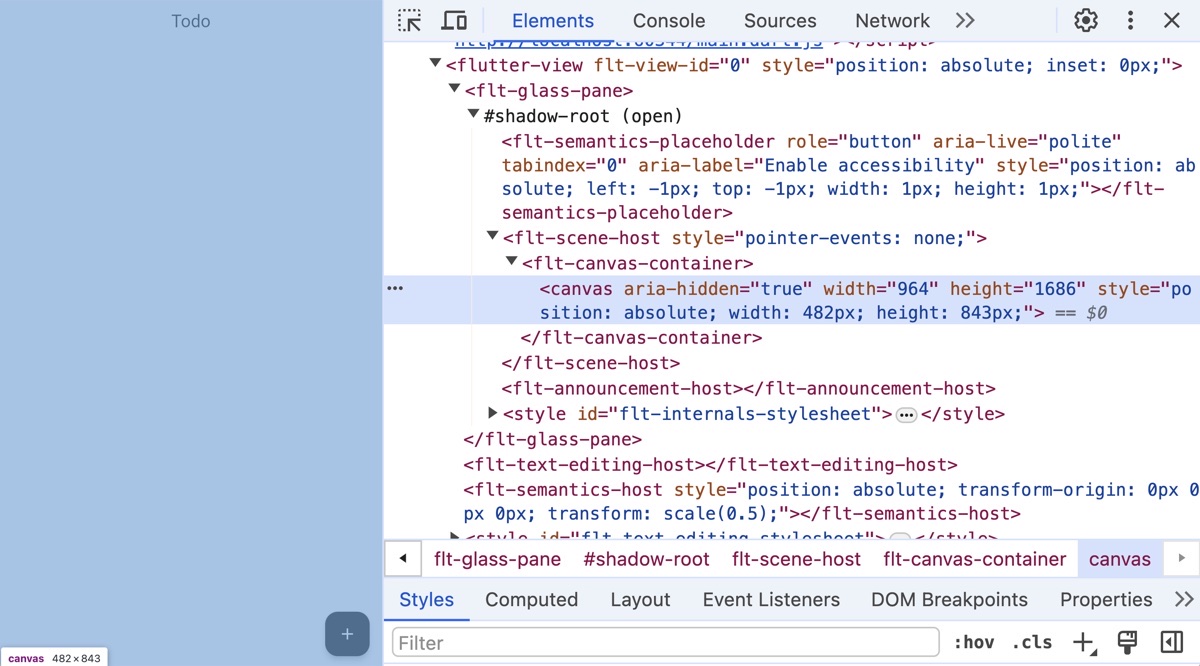Select closing flt-glass-pane tag
This screenshot has width=1200, height=666.
[x=553, y=439]
